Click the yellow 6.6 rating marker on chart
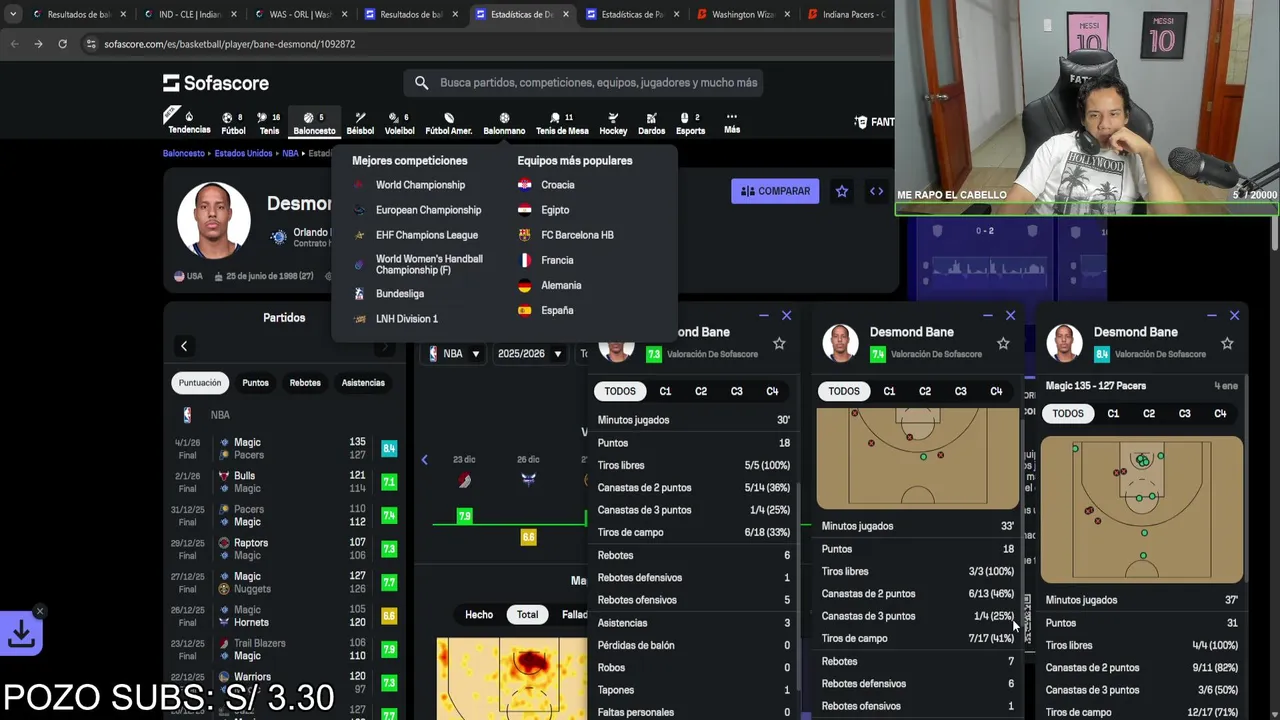This screenshot has width=1280, height=720. point(528,537)
